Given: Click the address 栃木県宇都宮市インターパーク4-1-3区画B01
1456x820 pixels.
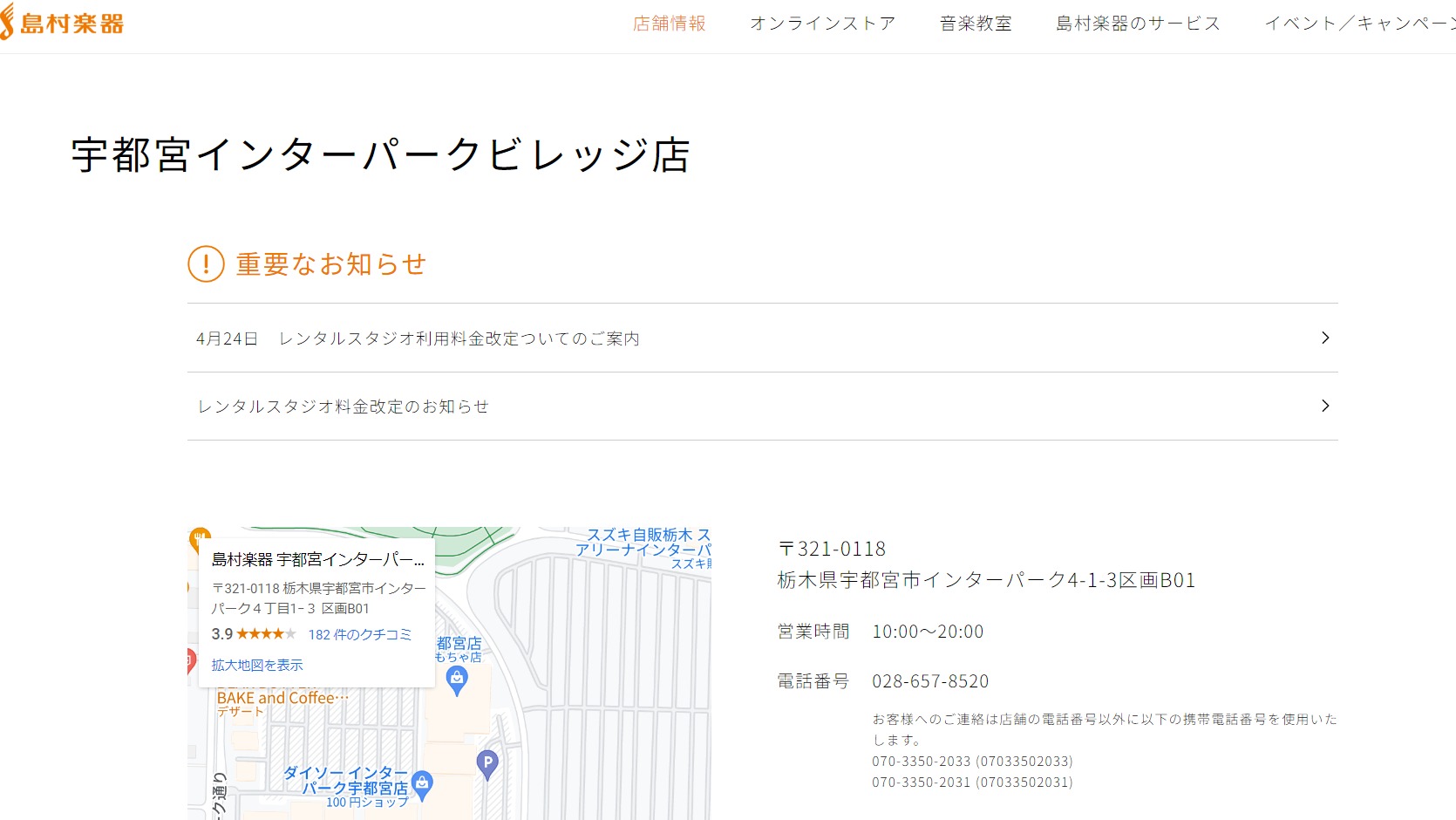Looking at the screenshot, I should 986,580.
